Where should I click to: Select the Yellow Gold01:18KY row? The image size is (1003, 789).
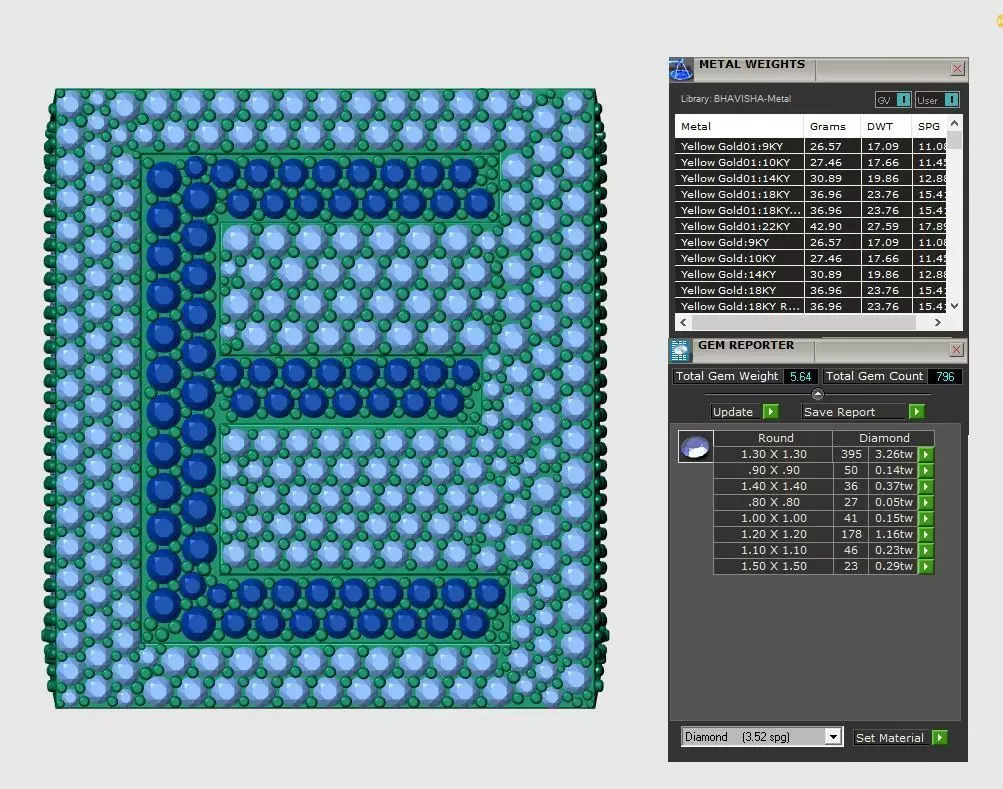pos(810,195)
